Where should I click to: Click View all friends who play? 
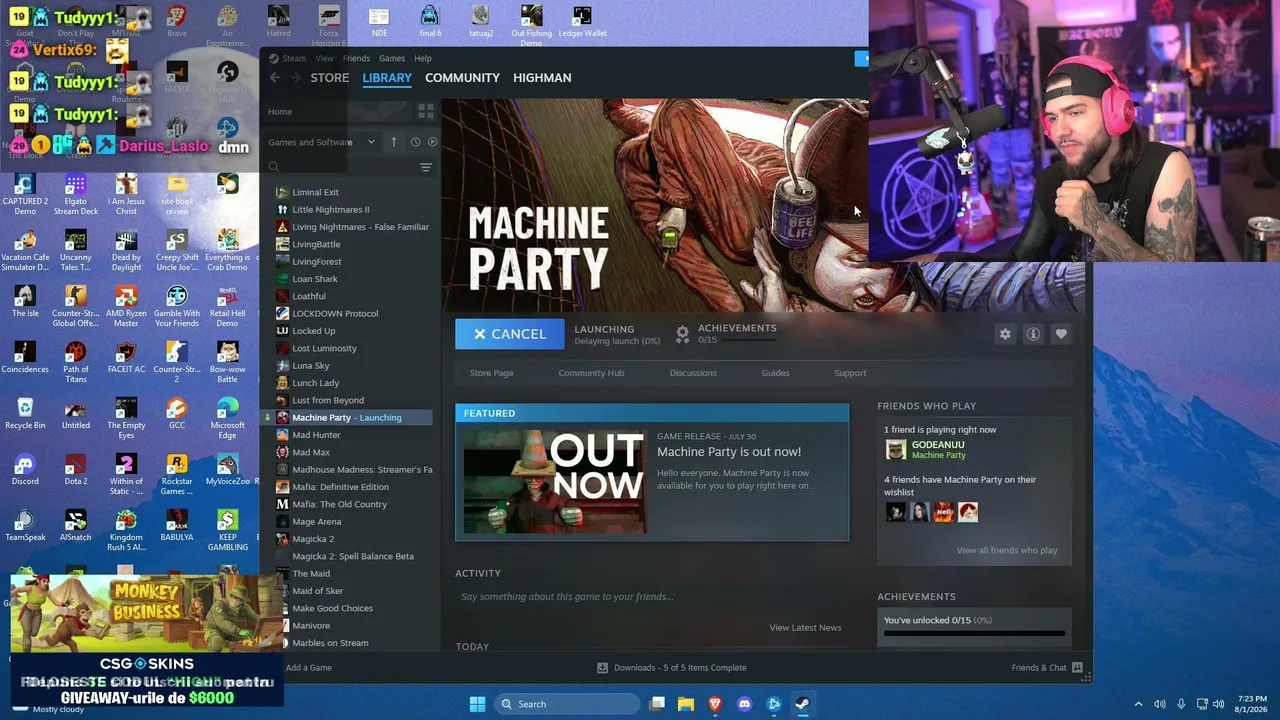[1006, 551]
